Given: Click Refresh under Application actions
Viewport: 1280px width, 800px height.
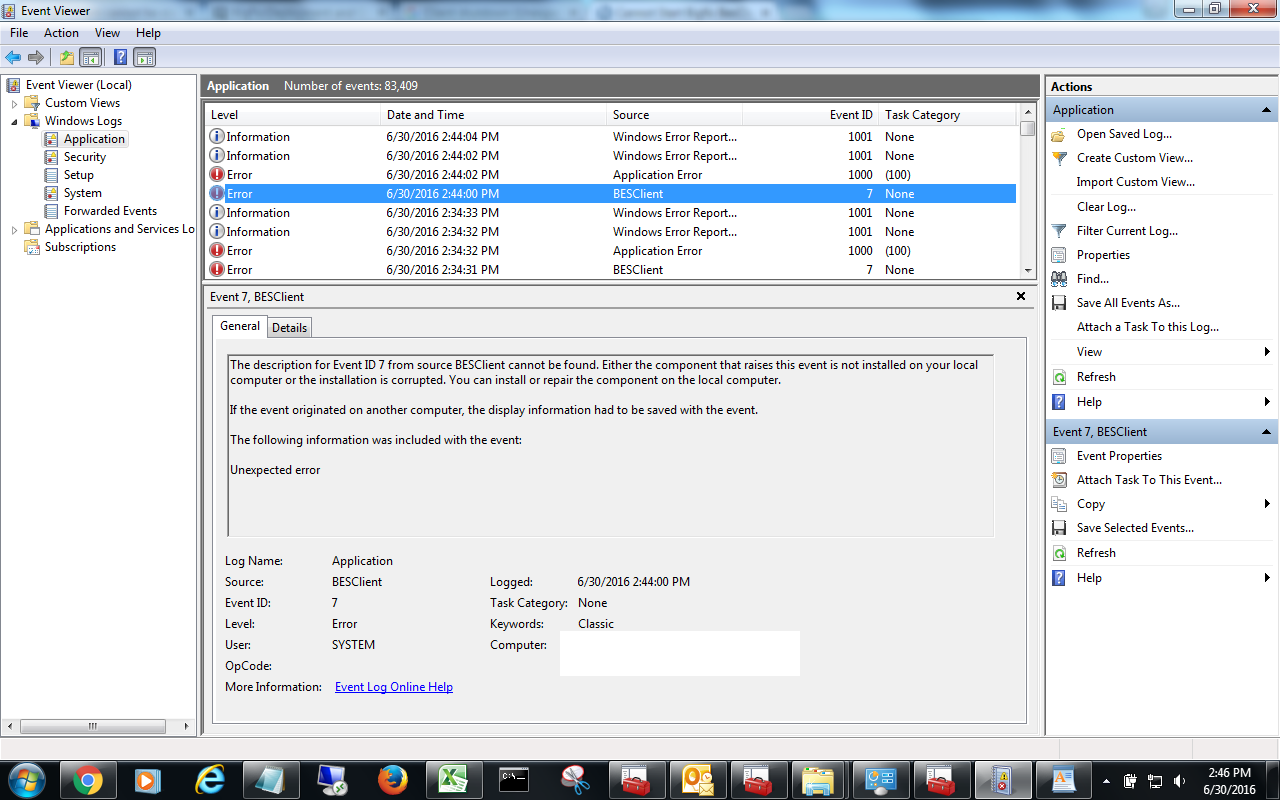Looking at the screenshot, I should [1096, 377].
